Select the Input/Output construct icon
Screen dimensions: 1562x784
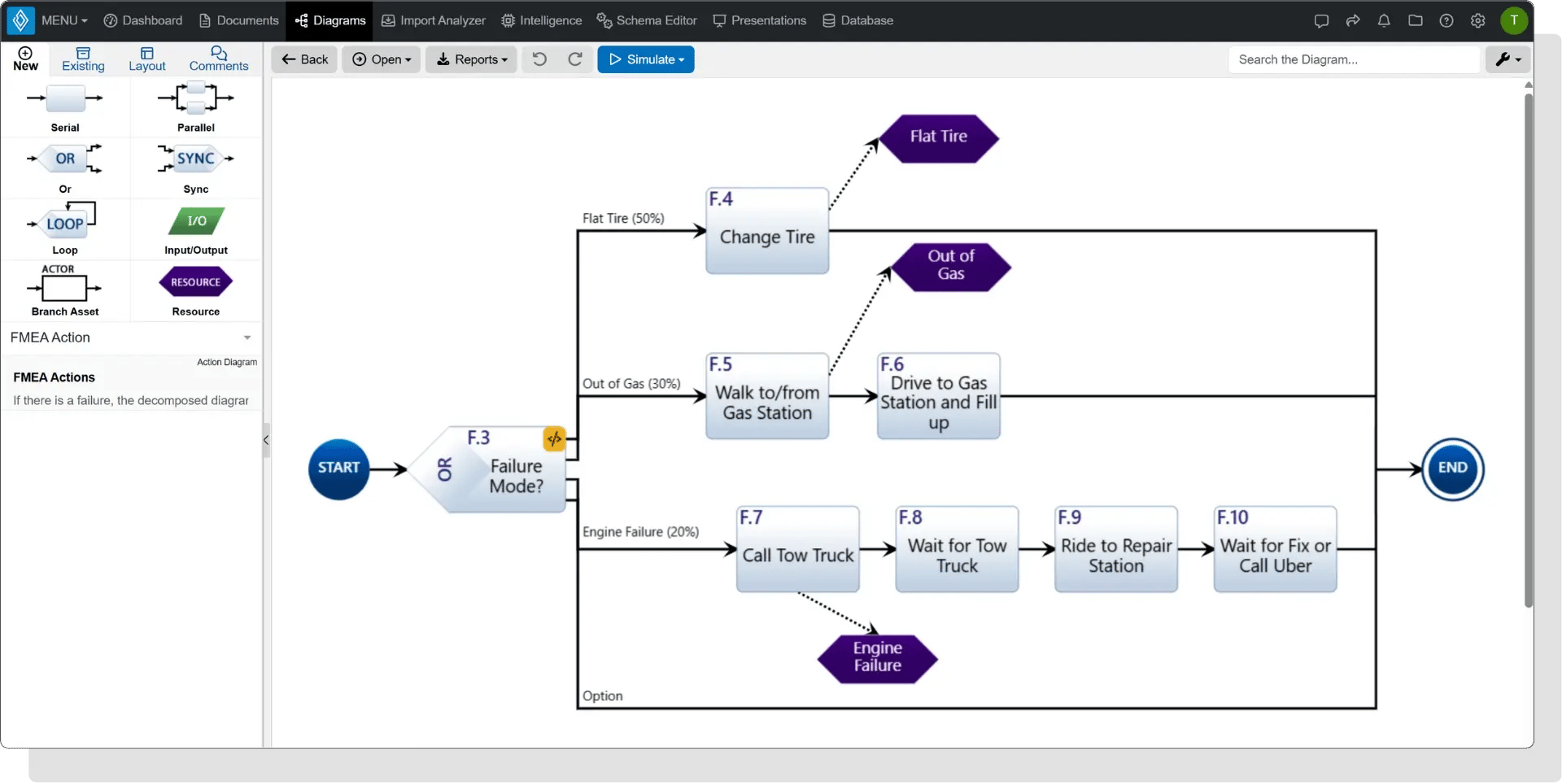tap(196, 221)
